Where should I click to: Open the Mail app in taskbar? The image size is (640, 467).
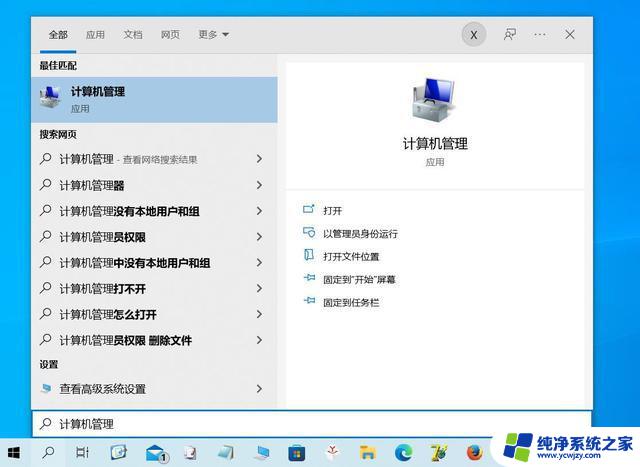point(157,453)
